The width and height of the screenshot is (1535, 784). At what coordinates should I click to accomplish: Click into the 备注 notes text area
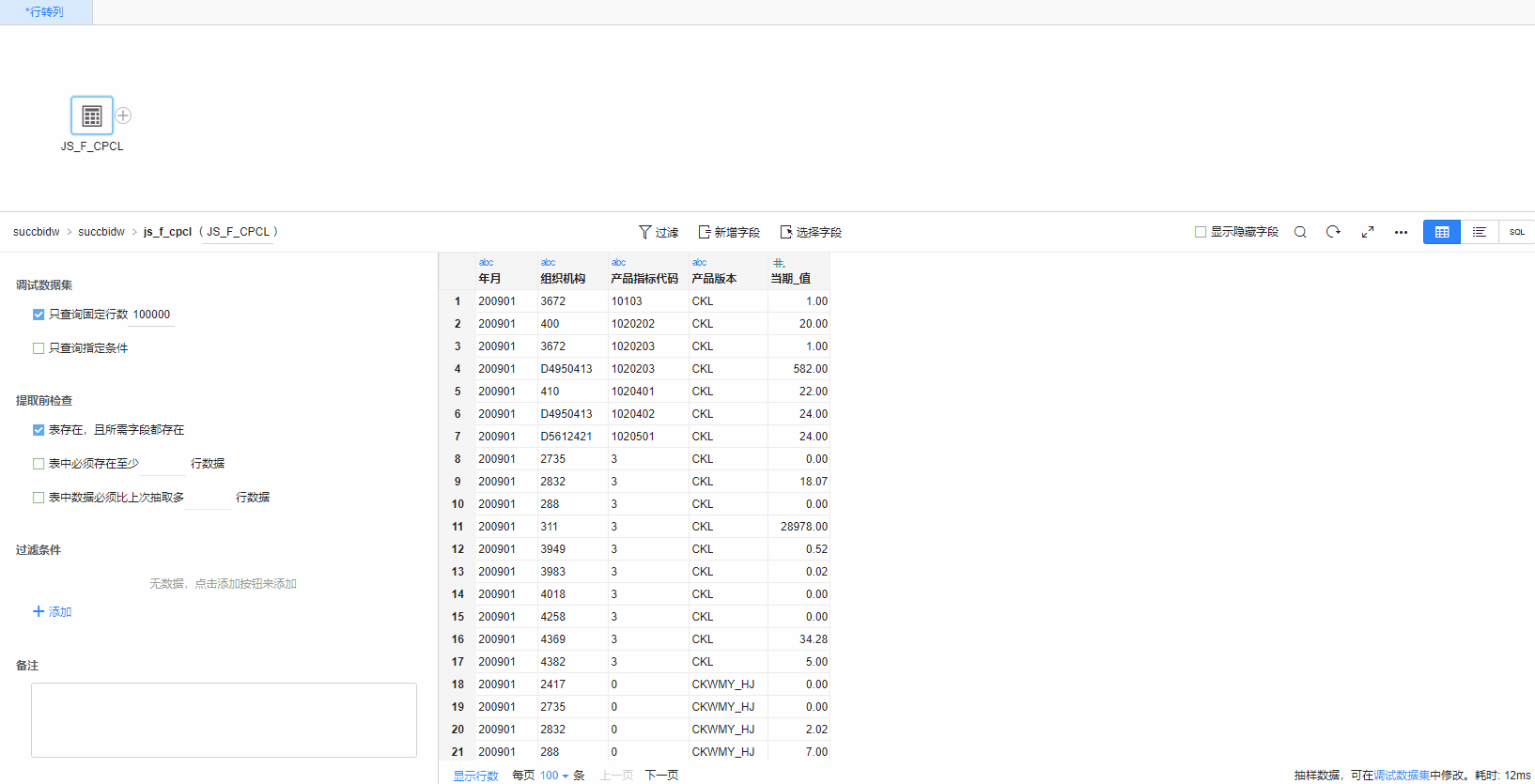224,719
